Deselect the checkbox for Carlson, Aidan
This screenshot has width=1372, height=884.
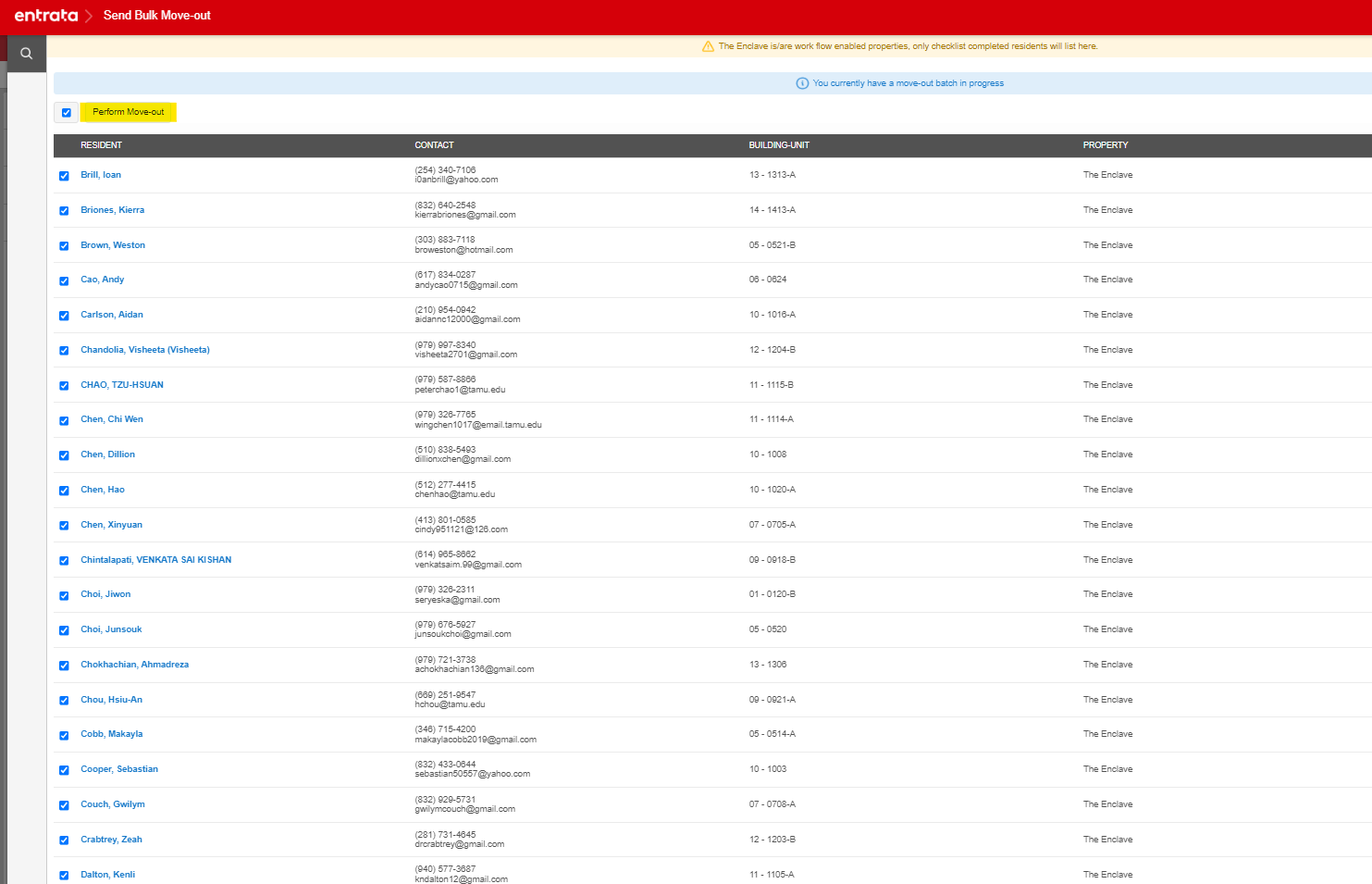pyautogui.click(x=64, y=316)
